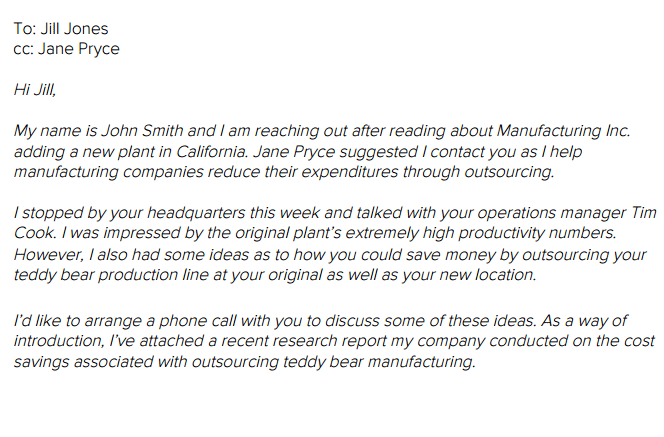Click the 'To: Jill Jones' recipient line

(x=61, y=29)
